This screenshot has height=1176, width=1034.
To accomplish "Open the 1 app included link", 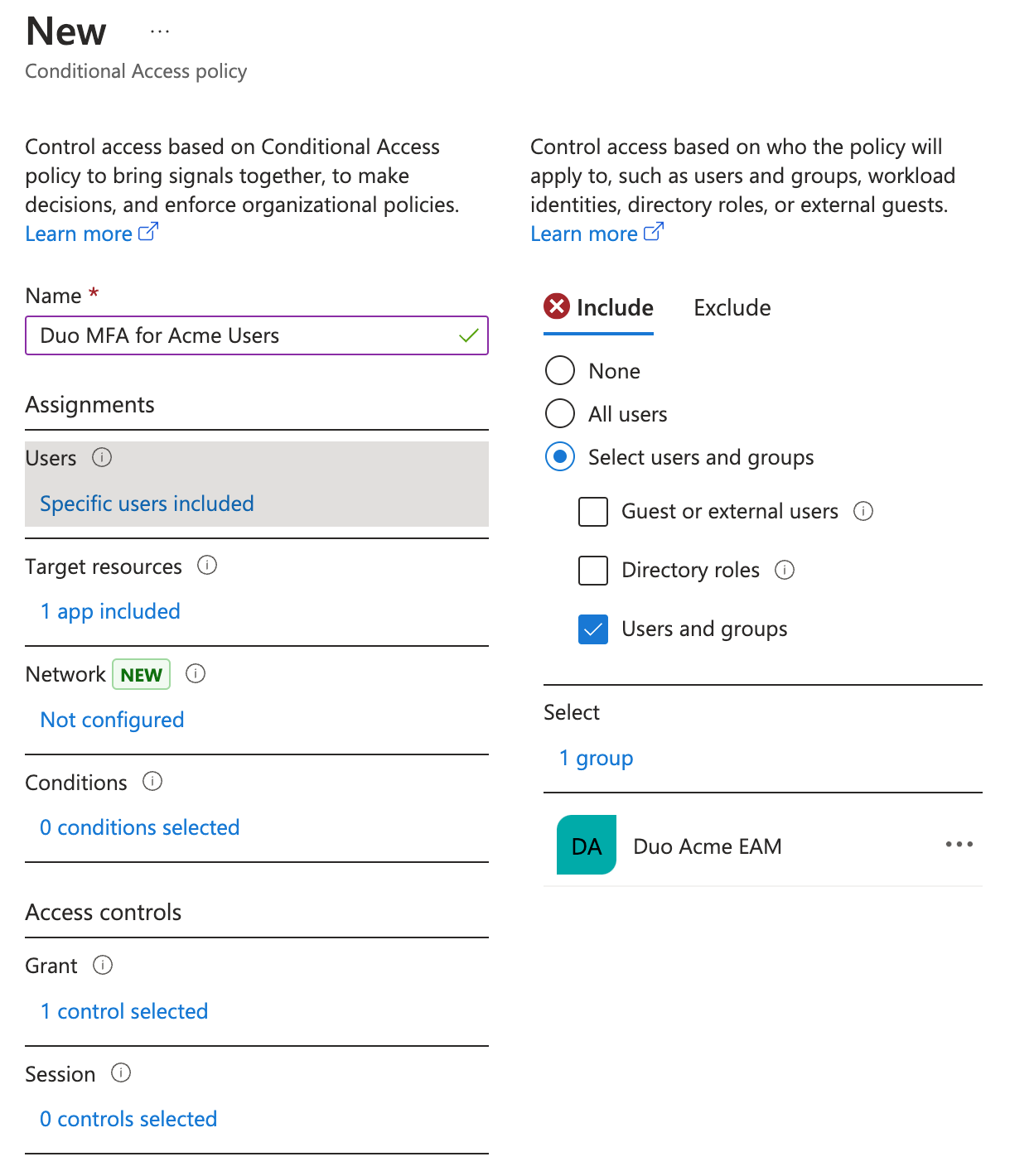I will pyautogui.click(x=110, y=611).
